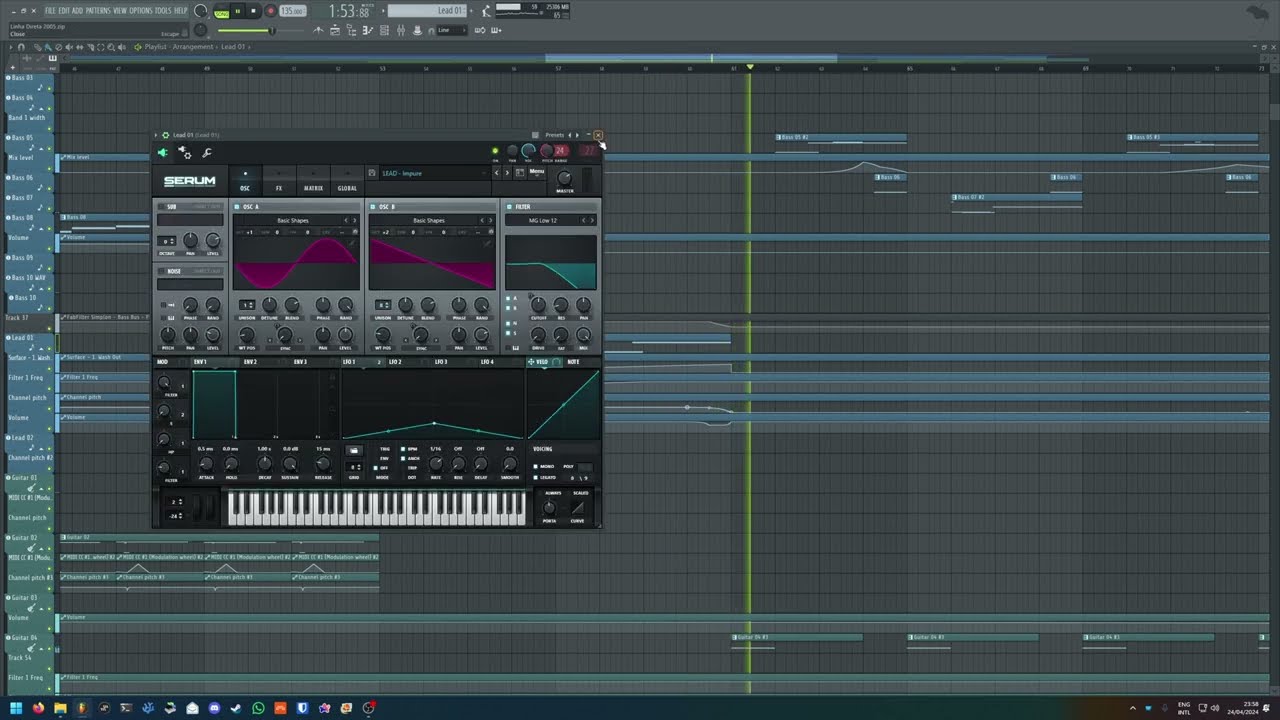Select next OSC A wavetable arrow
1280x720 pixels.
coord(355,220)
